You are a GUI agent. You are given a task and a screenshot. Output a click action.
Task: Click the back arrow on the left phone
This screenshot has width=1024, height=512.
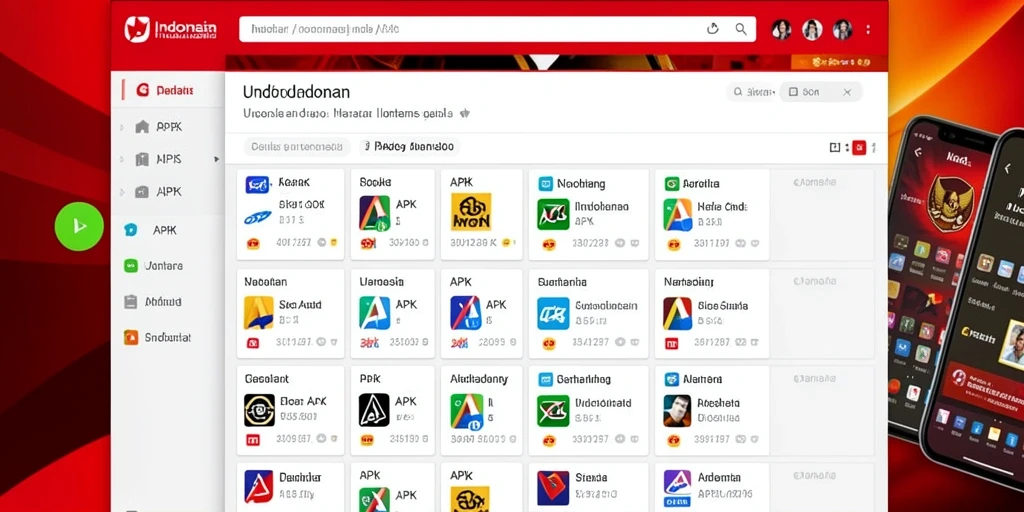click(x=918, y=152)
